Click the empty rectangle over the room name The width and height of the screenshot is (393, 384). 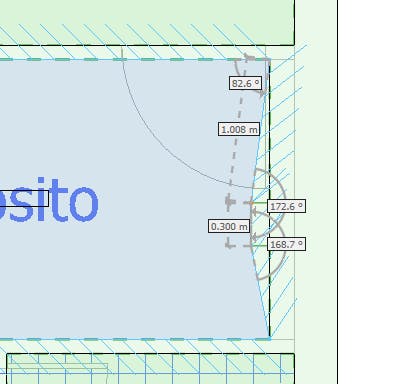(x=24, y=199)
